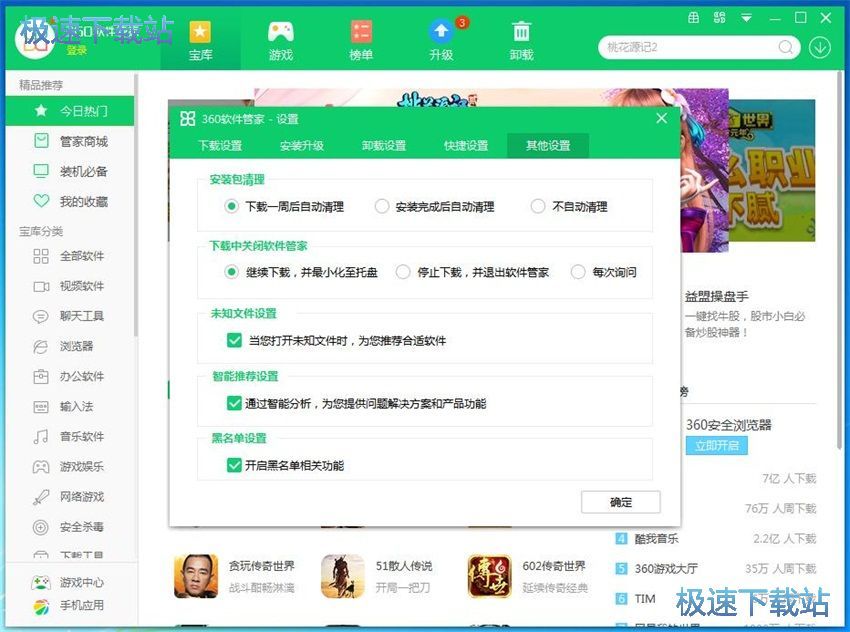Open the 游戏 gamepad icon

click(x=281, y=41)
